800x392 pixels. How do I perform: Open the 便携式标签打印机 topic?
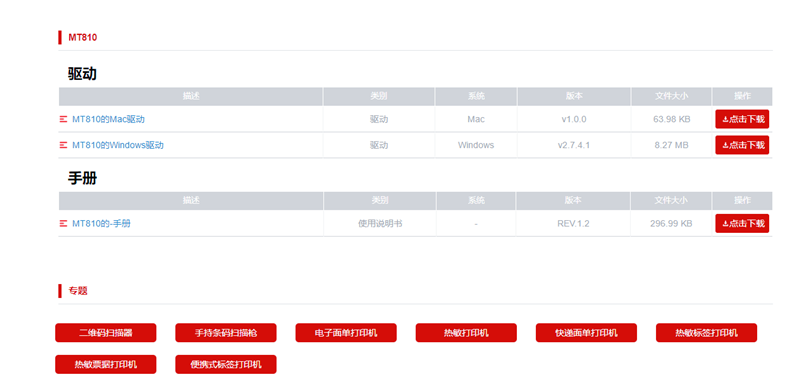click(x=226, y=364)
